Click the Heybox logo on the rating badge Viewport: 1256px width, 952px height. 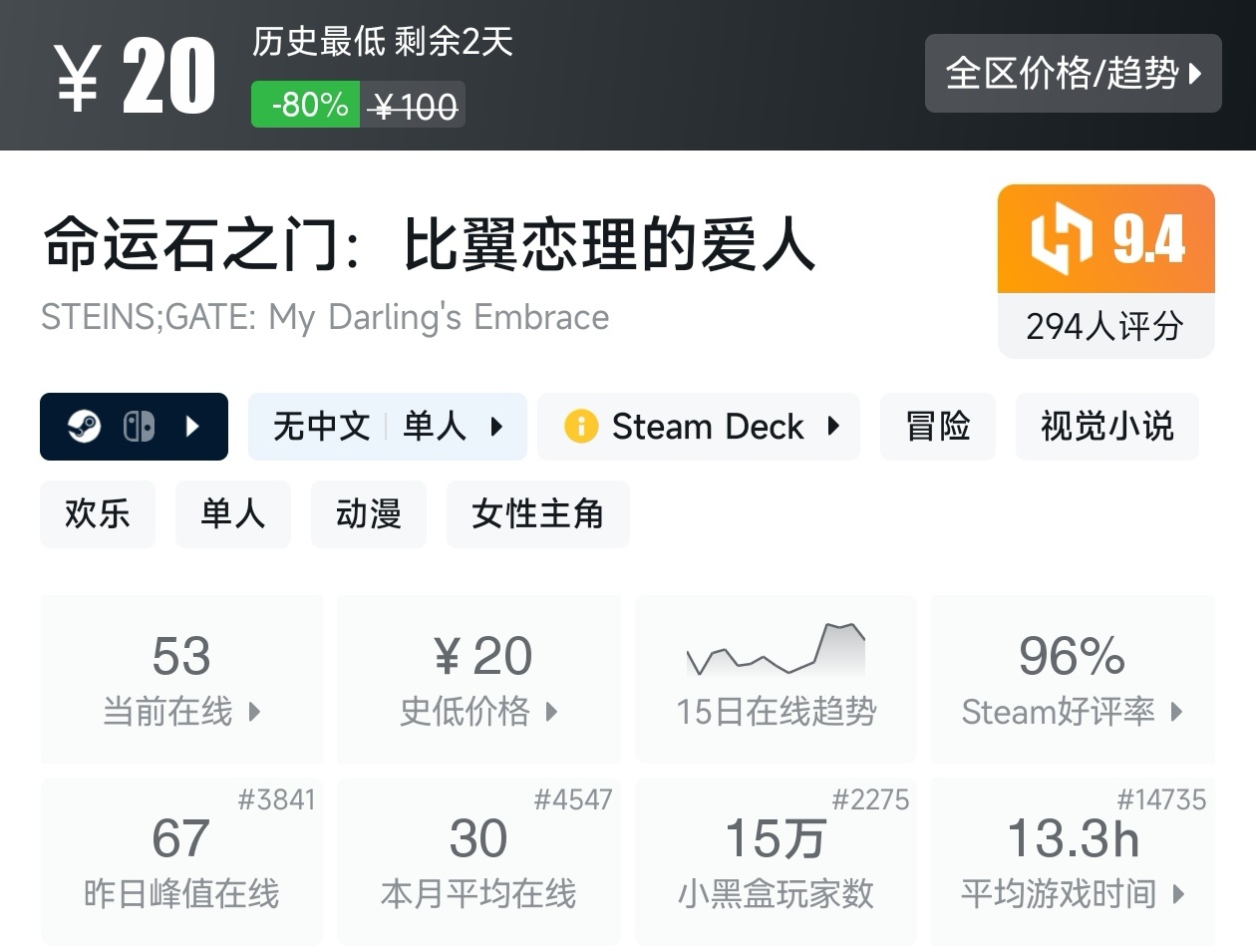pos(1063,239)
